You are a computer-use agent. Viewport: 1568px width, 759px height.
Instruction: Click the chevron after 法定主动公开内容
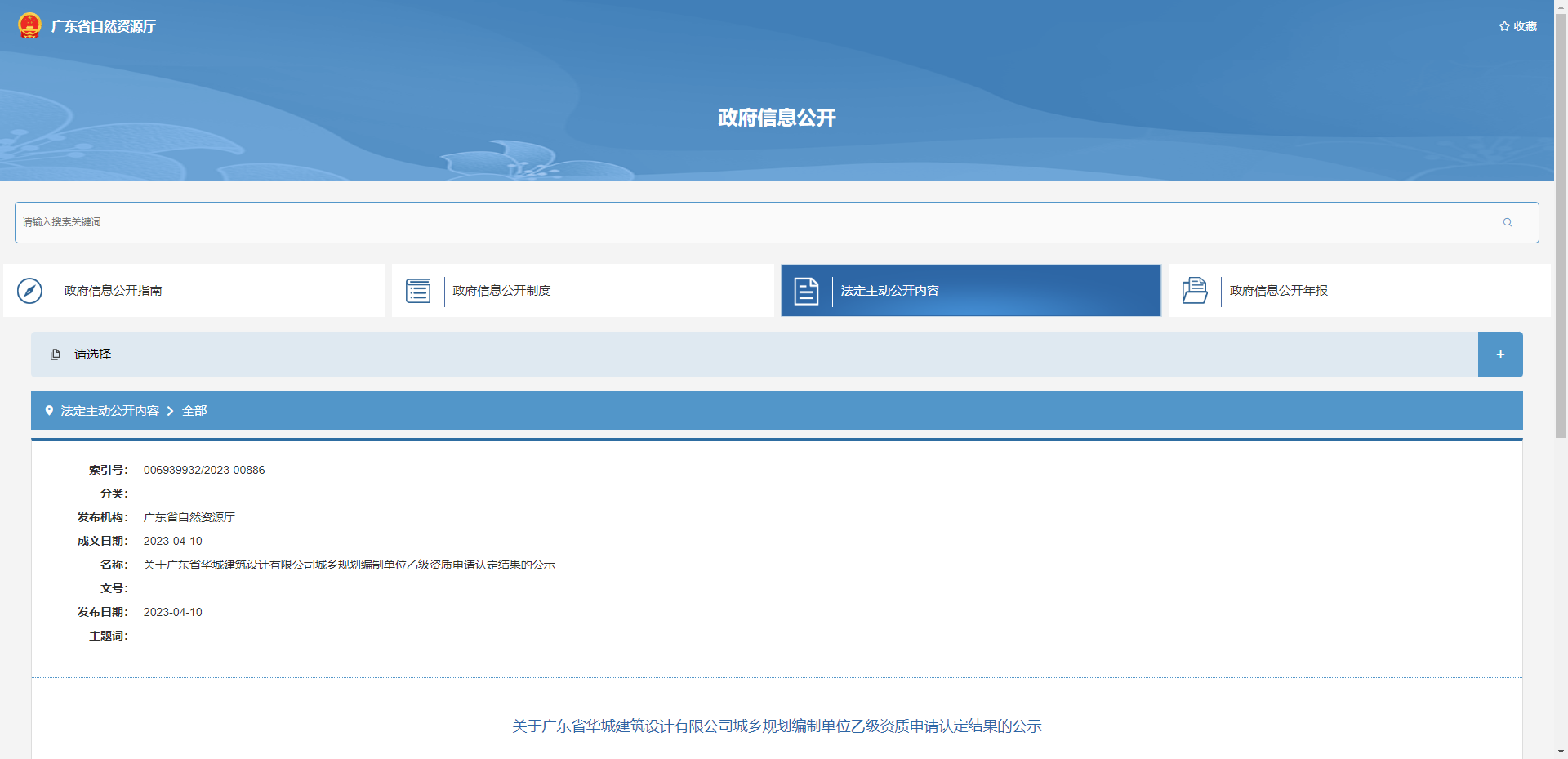pos(170,411)
